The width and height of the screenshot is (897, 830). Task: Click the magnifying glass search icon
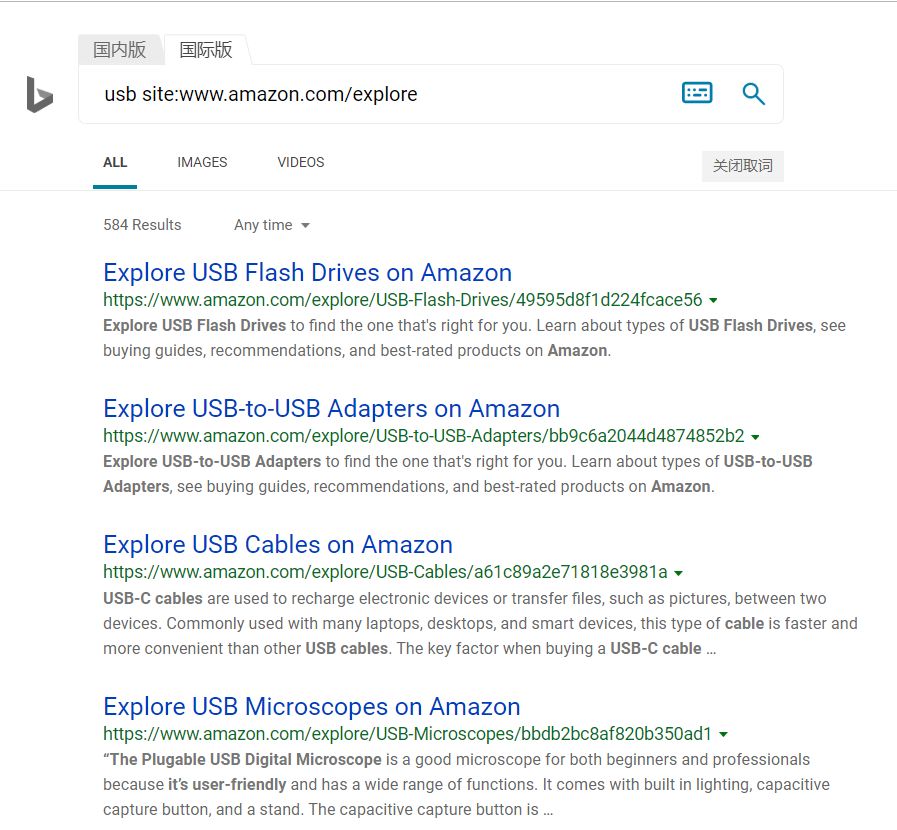[753, 94]
